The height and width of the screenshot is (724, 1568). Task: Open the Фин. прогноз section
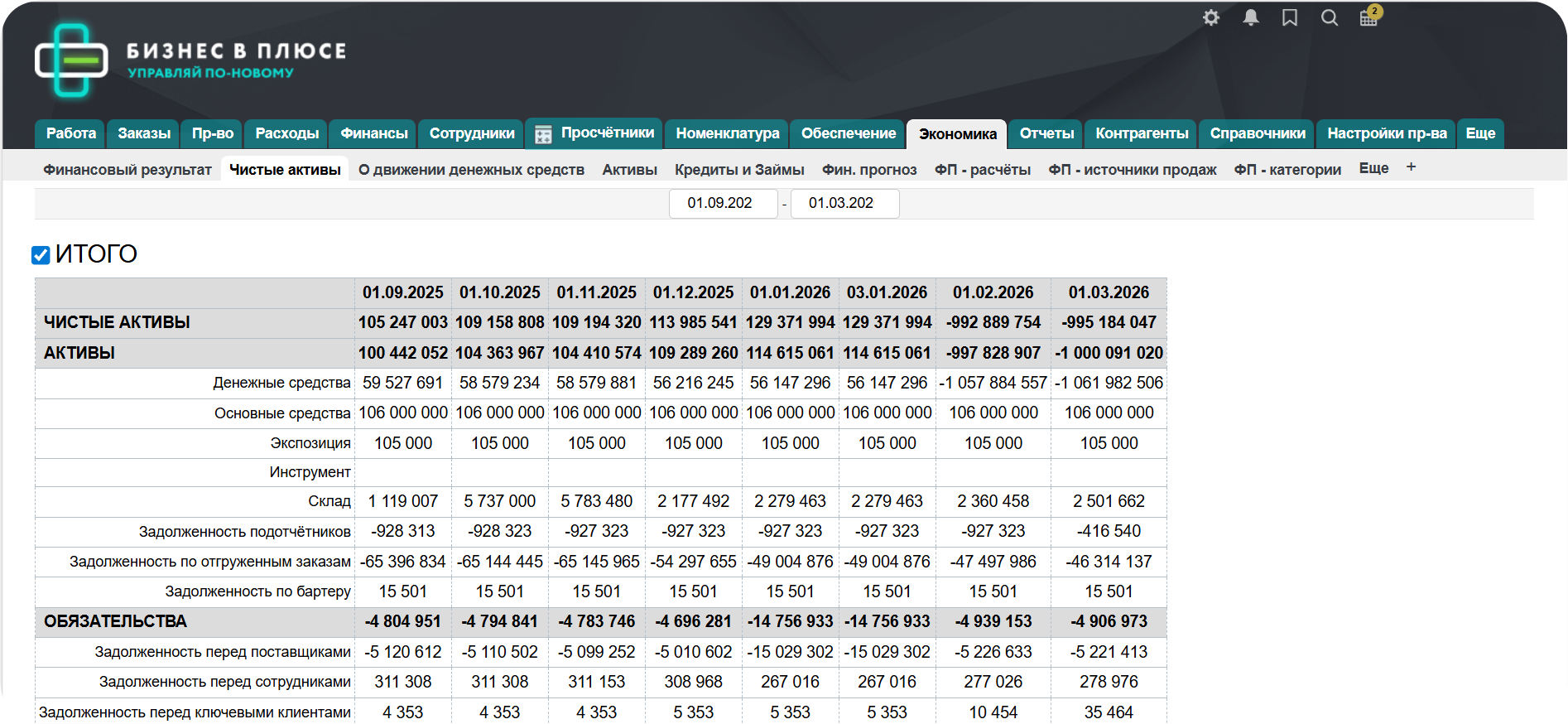(869, 170)
